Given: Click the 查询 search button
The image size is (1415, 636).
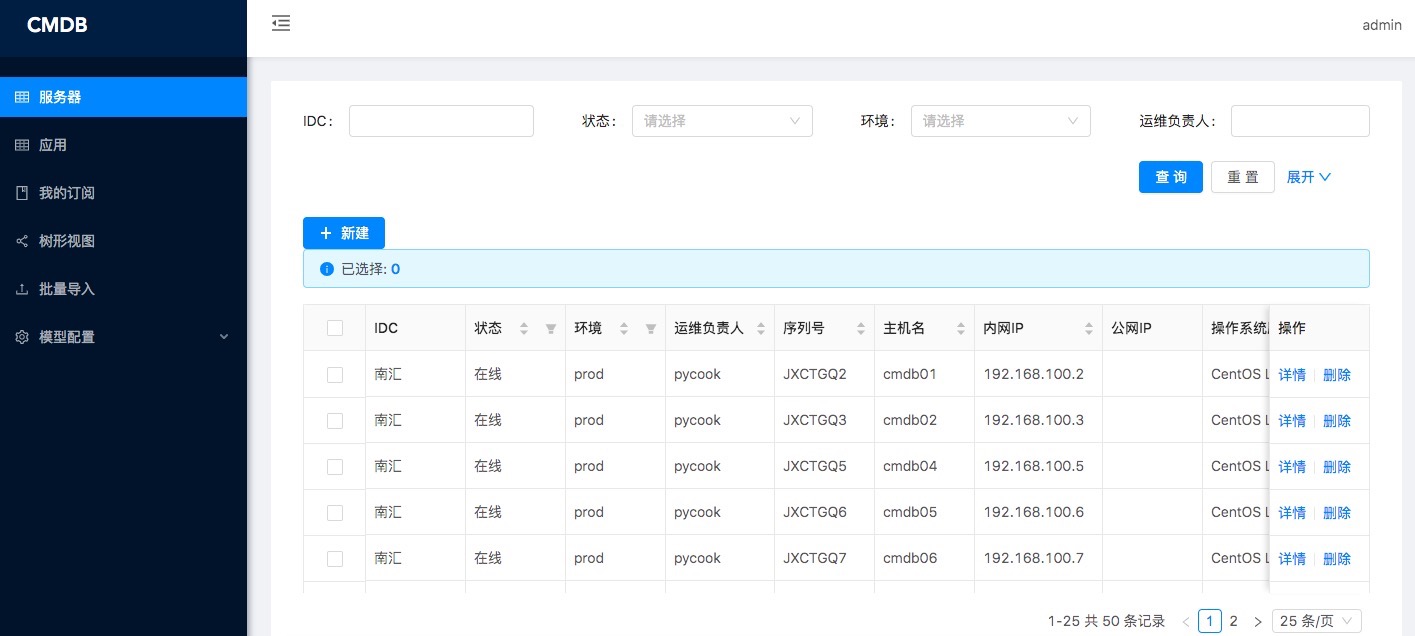Looking at the screenshot, I should click(1170, 177).
